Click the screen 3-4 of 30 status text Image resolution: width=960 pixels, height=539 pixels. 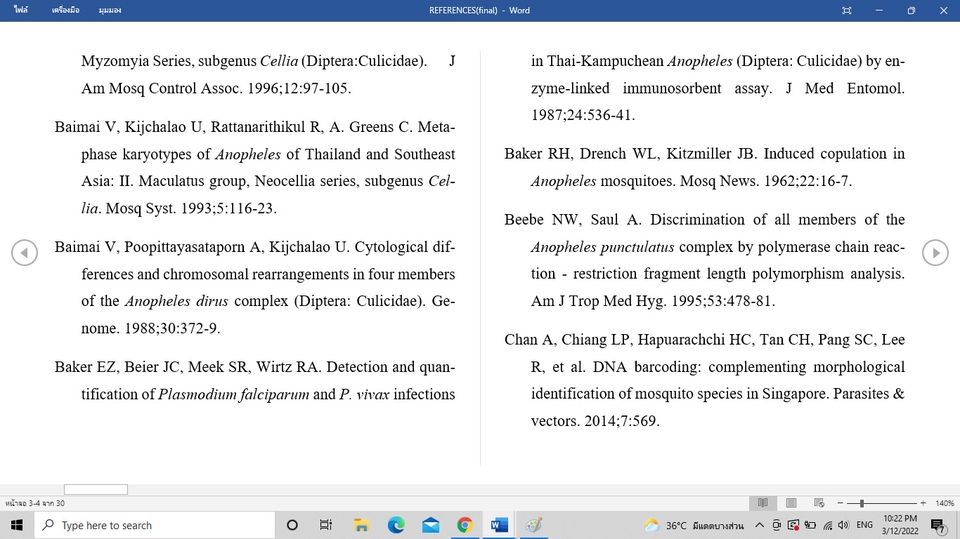click(35, 503)
